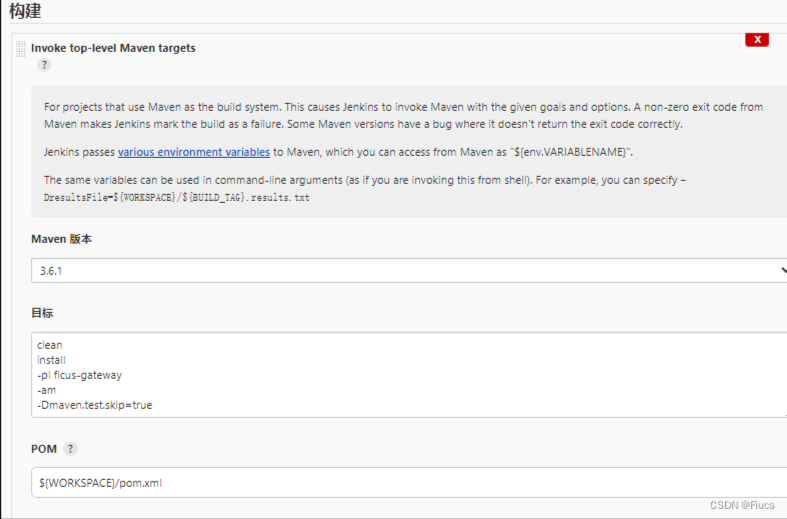Delete the Maven build step with red X
The height and width of the screenshot is (519, 787).
[x=757, y=40]
